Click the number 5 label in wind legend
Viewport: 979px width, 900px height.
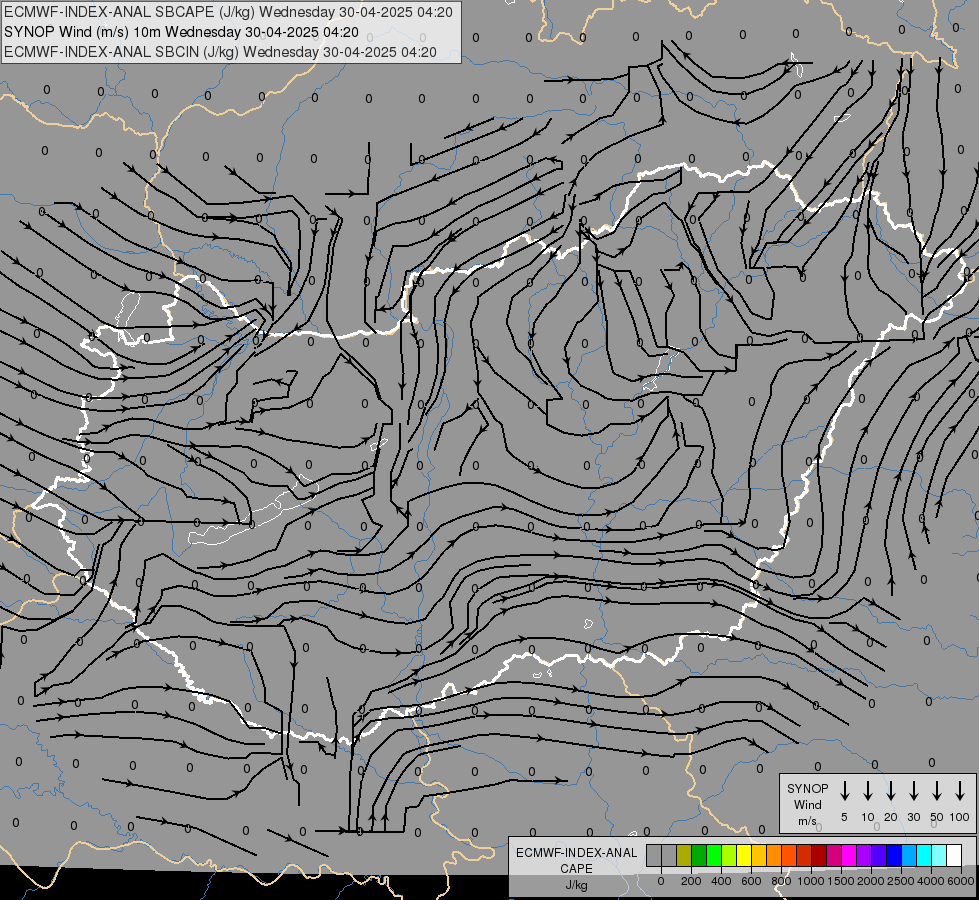[x=844, y=817]
